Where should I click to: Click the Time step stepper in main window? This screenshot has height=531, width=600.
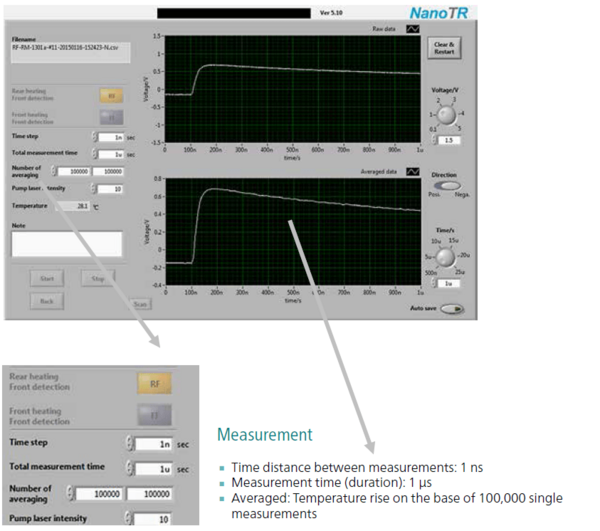pyautogui.click(x=95, y=137)
